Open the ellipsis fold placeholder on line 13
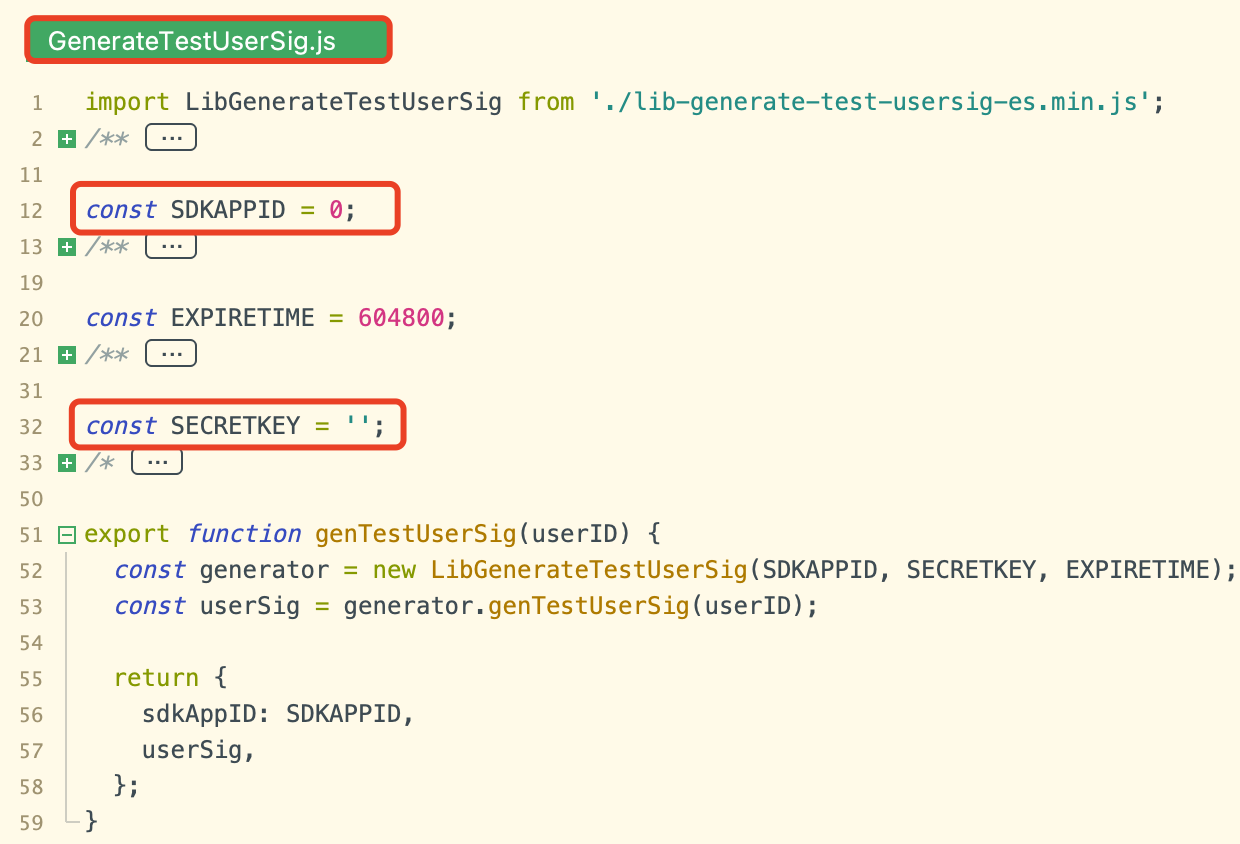Screen dimensions: 1240x844 pyautogui.click(x=171, y=246)
